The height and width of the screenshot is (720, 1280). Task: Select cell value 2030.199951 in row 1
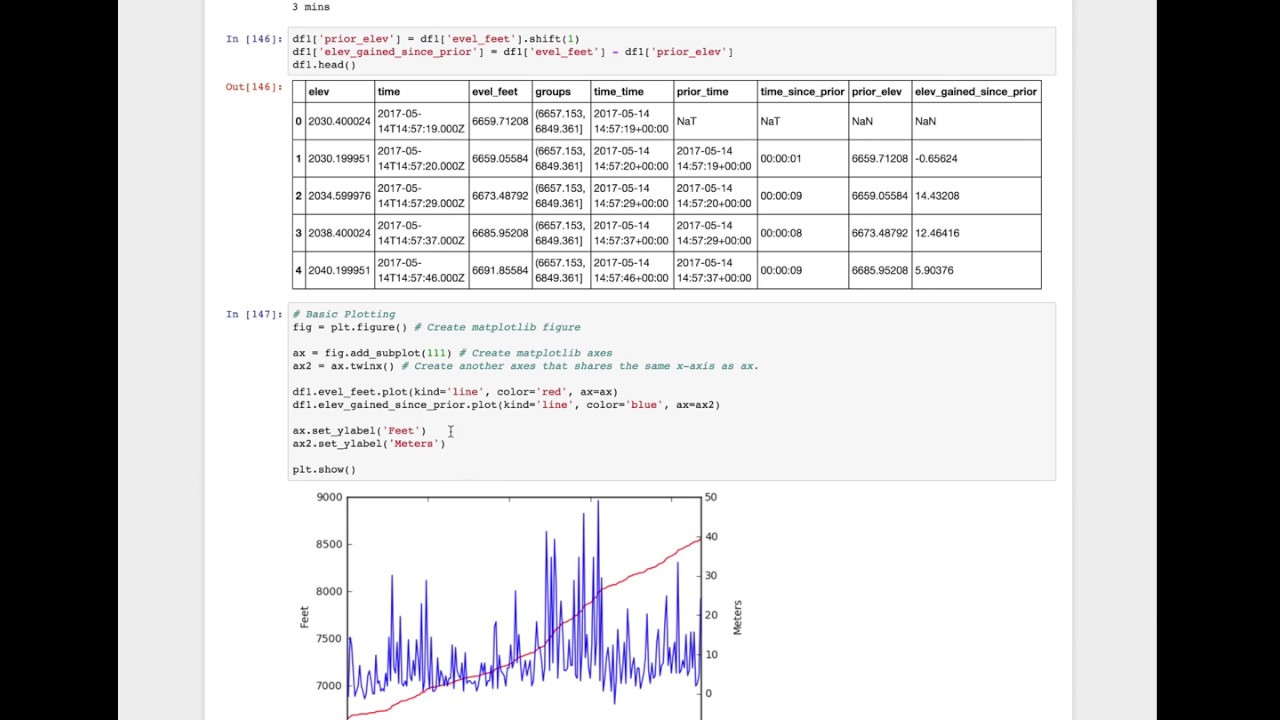click(339, 158)
